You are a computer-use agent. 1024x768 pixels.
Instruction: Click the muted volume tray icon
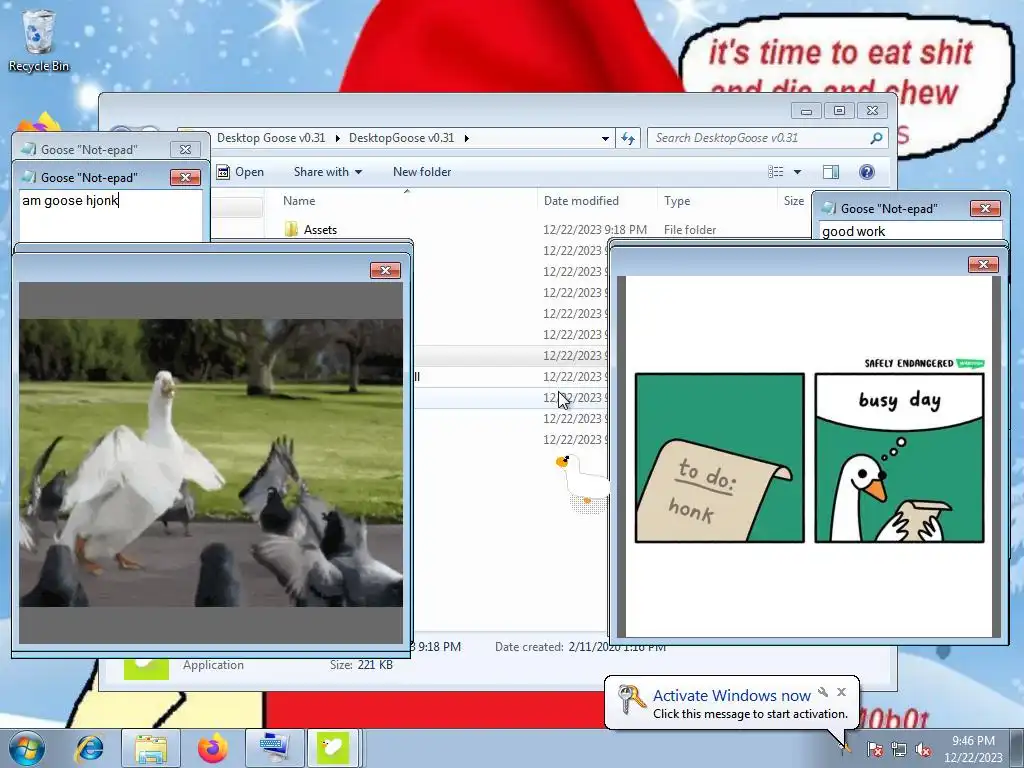coord(923,750)
